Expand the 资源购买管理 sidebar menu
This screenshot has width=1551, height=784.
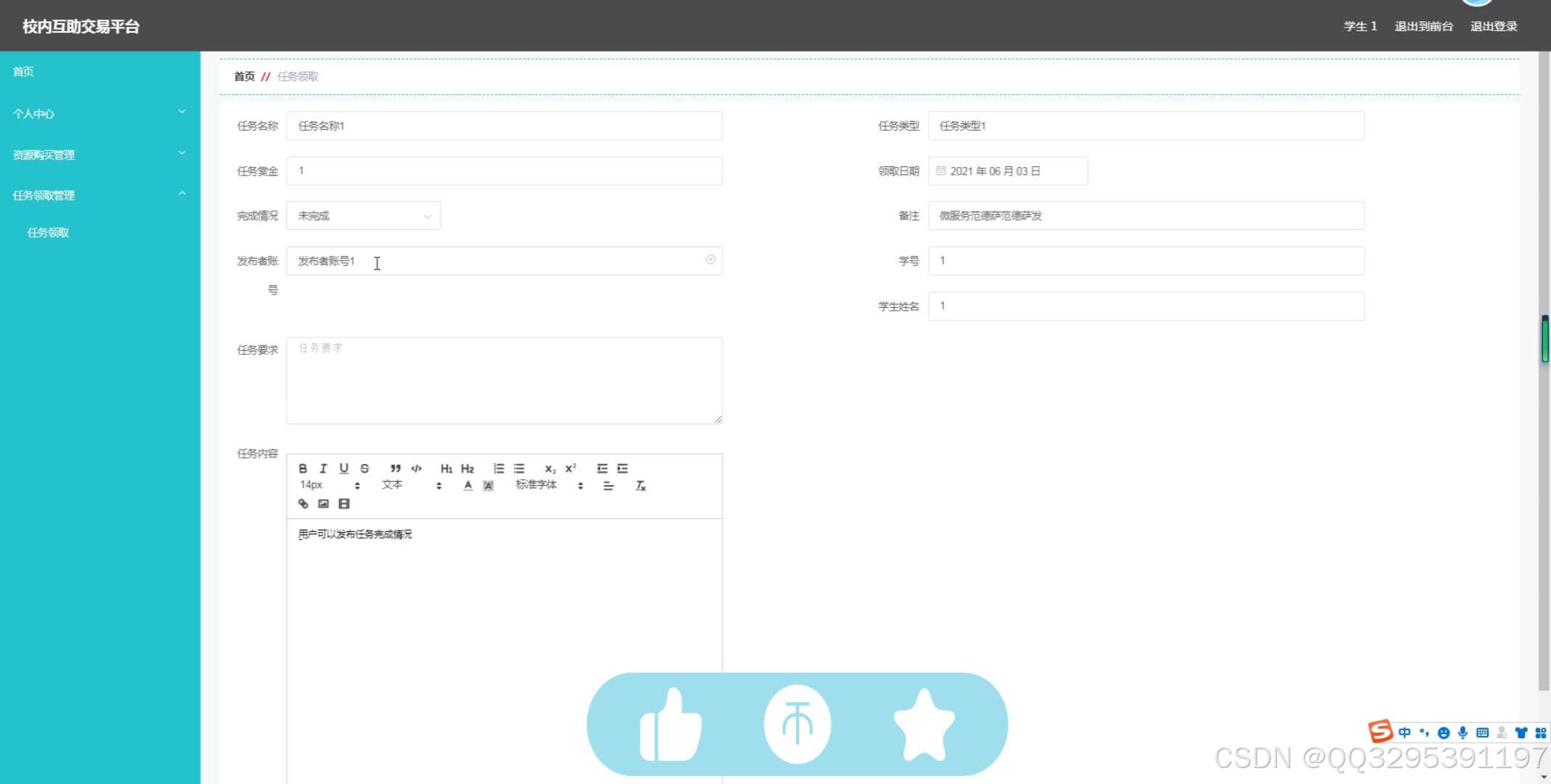99,155
